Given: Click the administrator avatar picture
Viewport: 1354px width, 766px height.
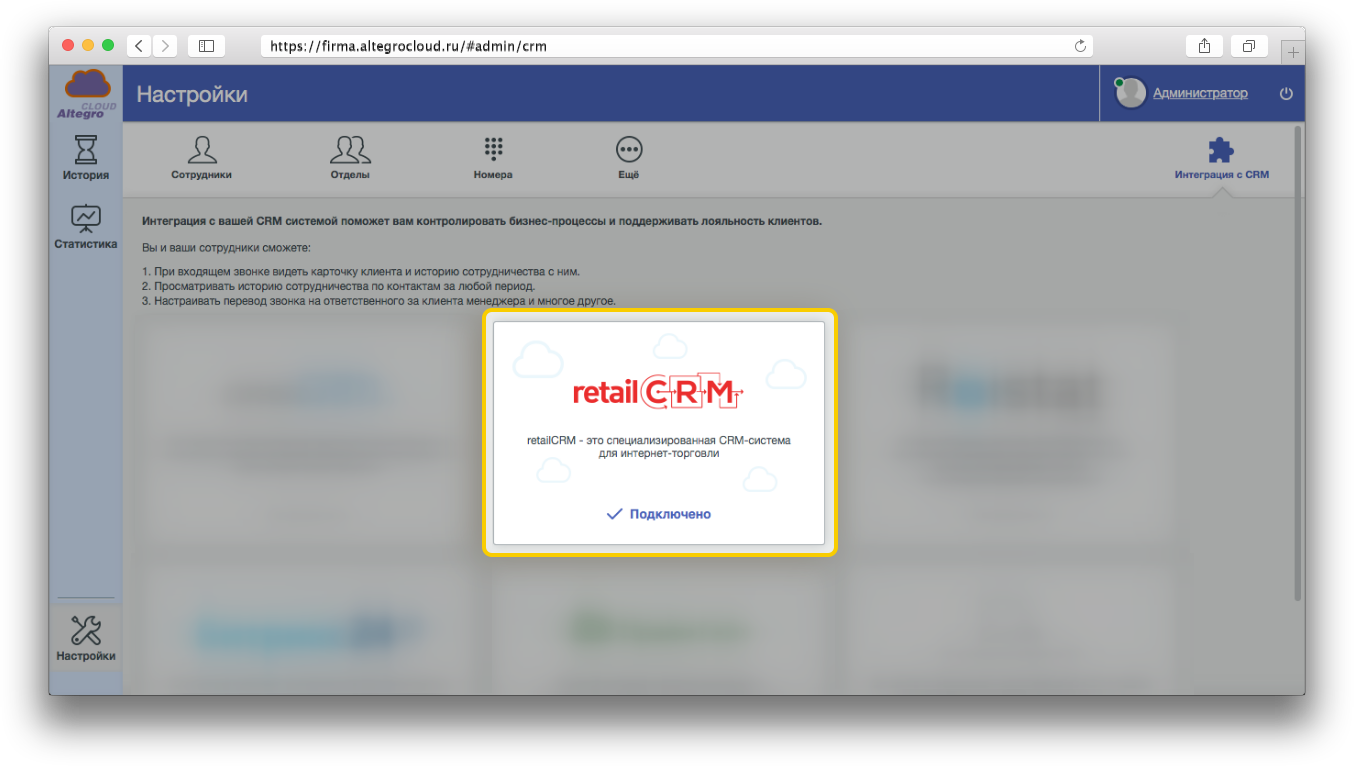Looking at the screenshot, I should coord(1131,93).
